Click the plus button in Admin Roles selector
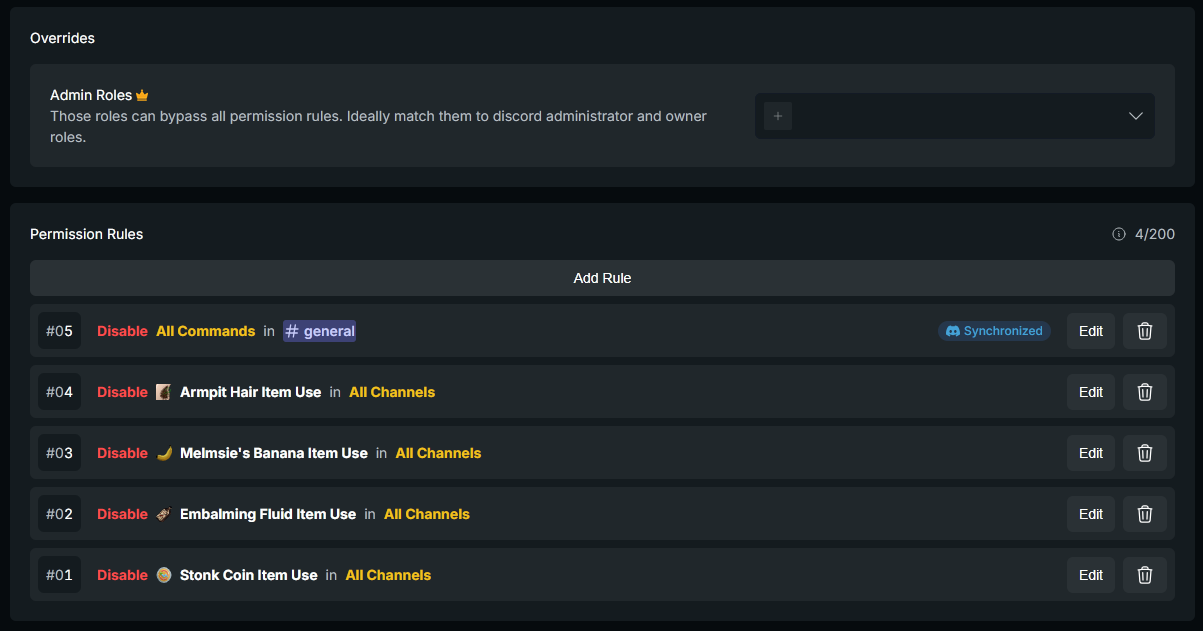1203x631 pixels. click(777, 116)
